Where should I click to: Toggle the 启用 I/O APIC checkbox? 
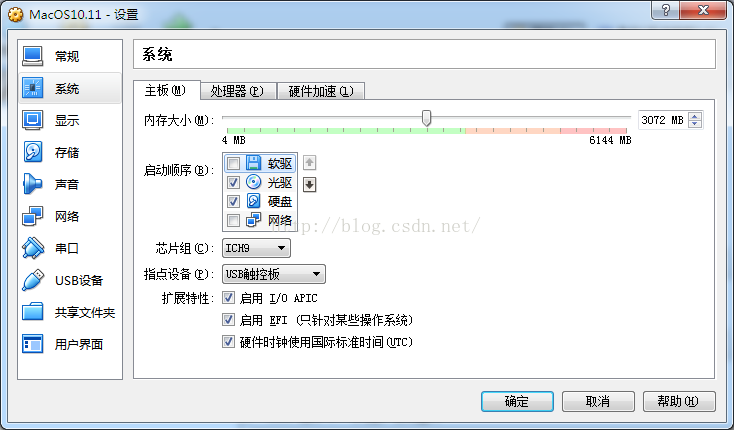(x=228, y=298)
